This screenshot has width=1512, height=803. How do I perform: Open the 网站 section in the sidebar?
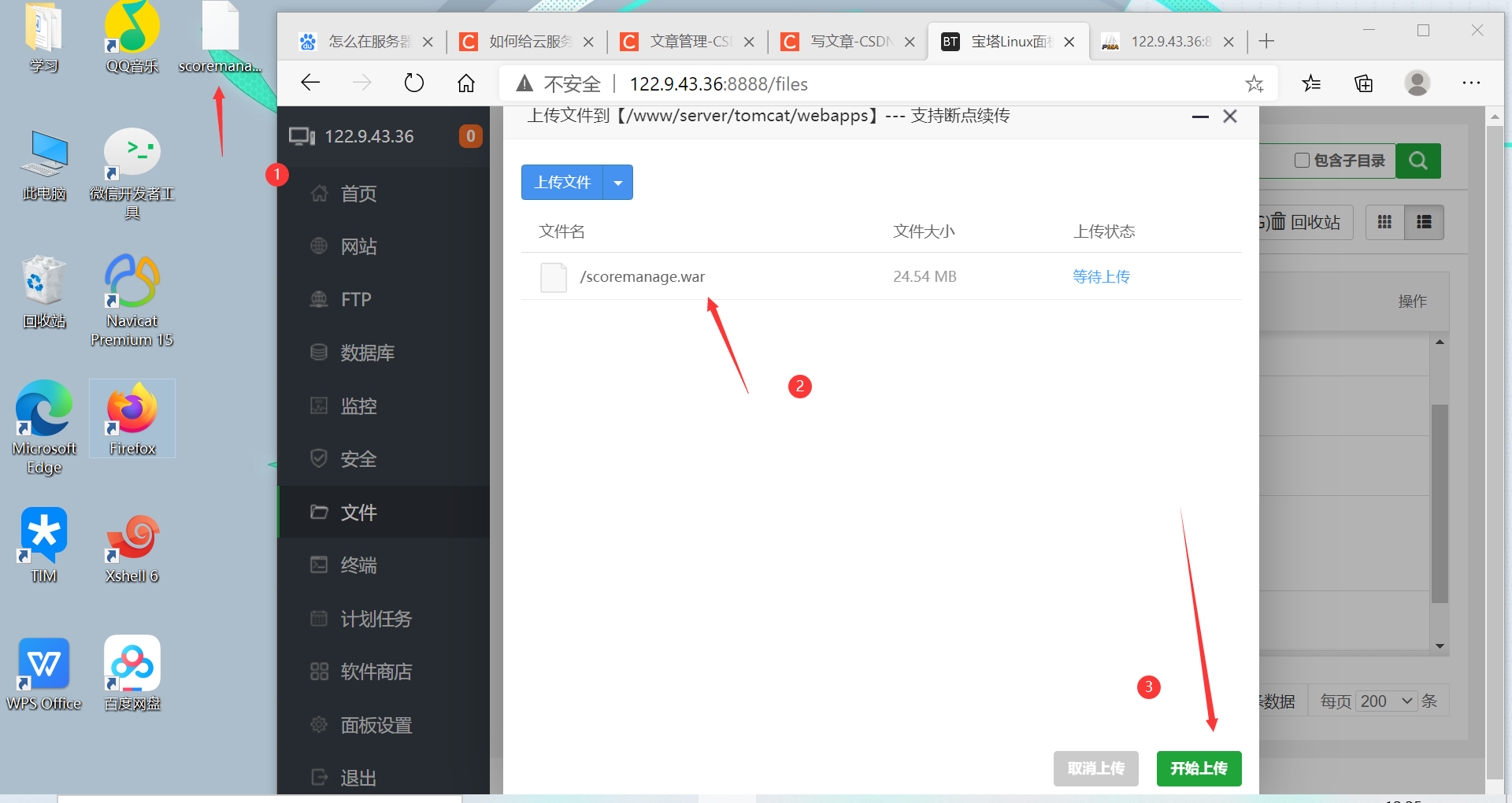pyautogui.click(x=359, y=246)
